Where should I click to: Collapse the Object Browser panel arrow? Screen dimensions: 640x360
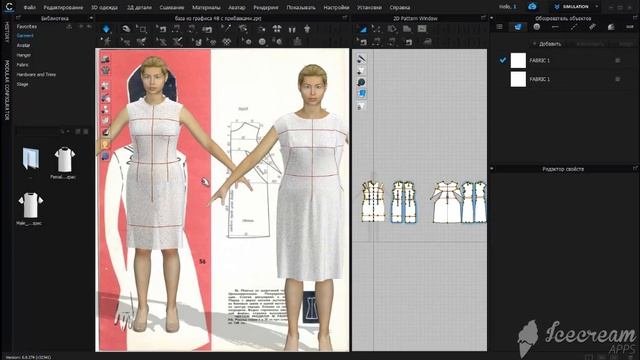[491, 18]
